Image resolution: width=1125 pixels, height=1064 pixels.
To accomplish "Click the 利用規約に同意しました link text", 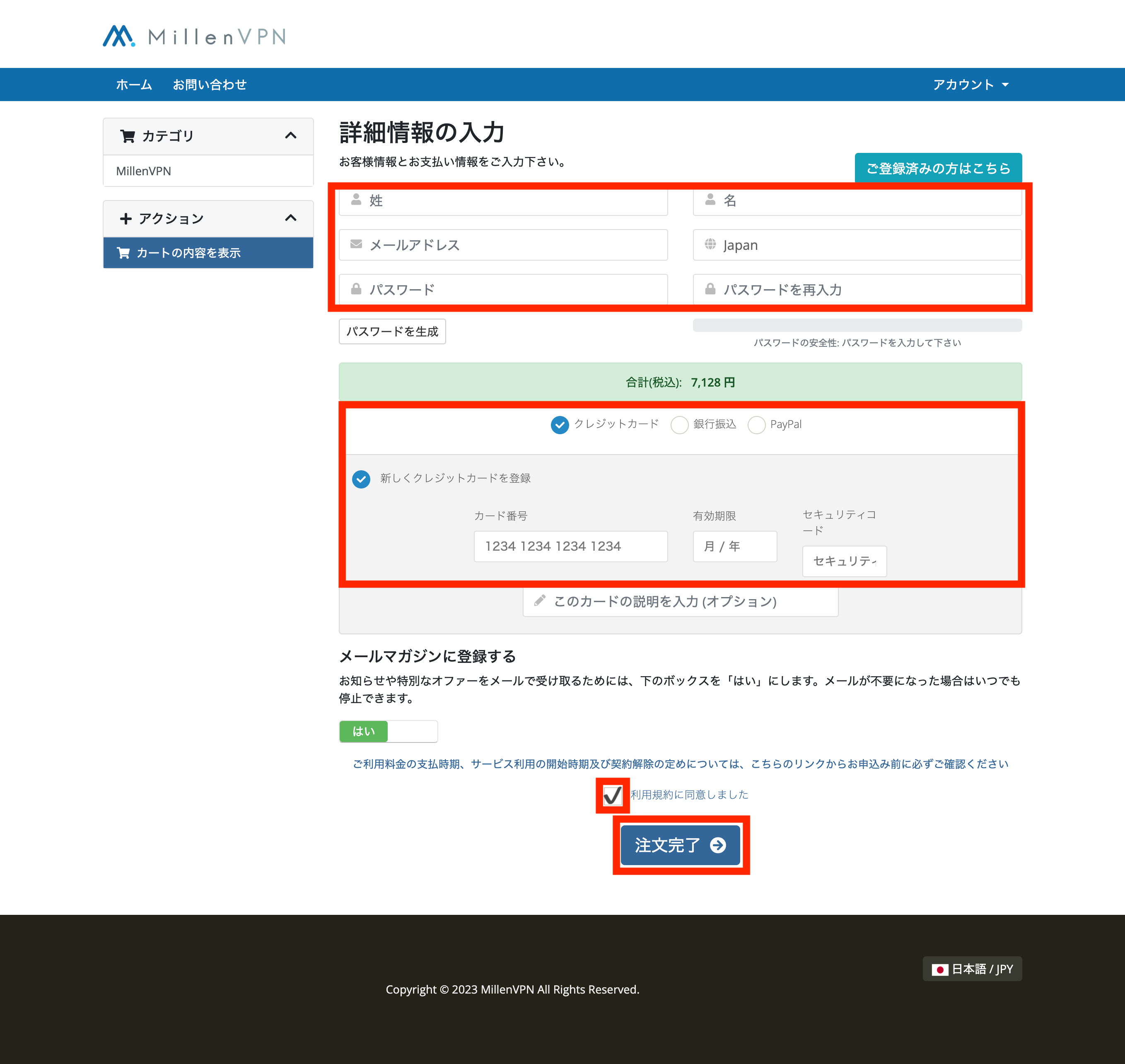I will click(x=690, y=795).
